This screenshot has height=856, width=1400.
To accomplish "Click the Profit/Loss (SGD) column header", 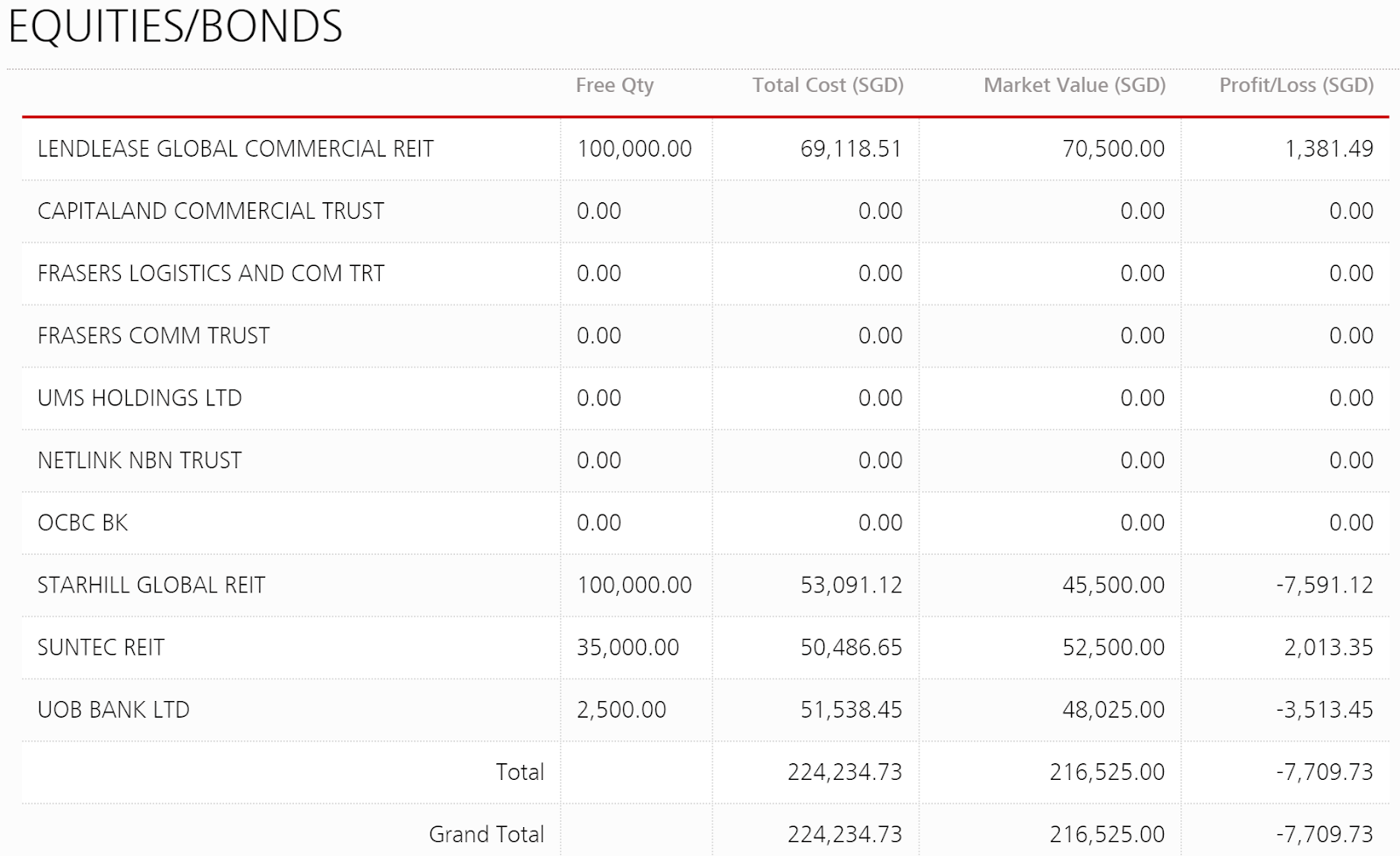I will [1297, 86].
